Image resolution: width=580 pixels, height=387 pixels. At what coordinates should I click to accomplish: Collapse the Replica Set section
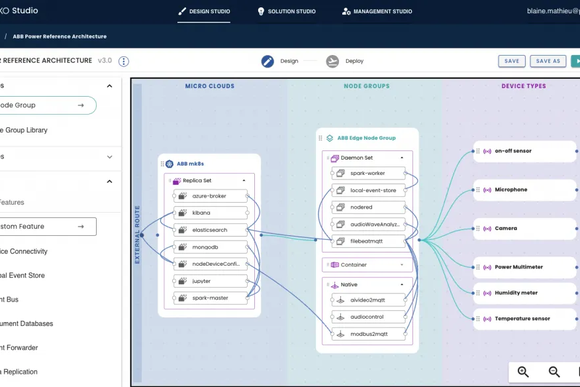click(x=244, y=181)
